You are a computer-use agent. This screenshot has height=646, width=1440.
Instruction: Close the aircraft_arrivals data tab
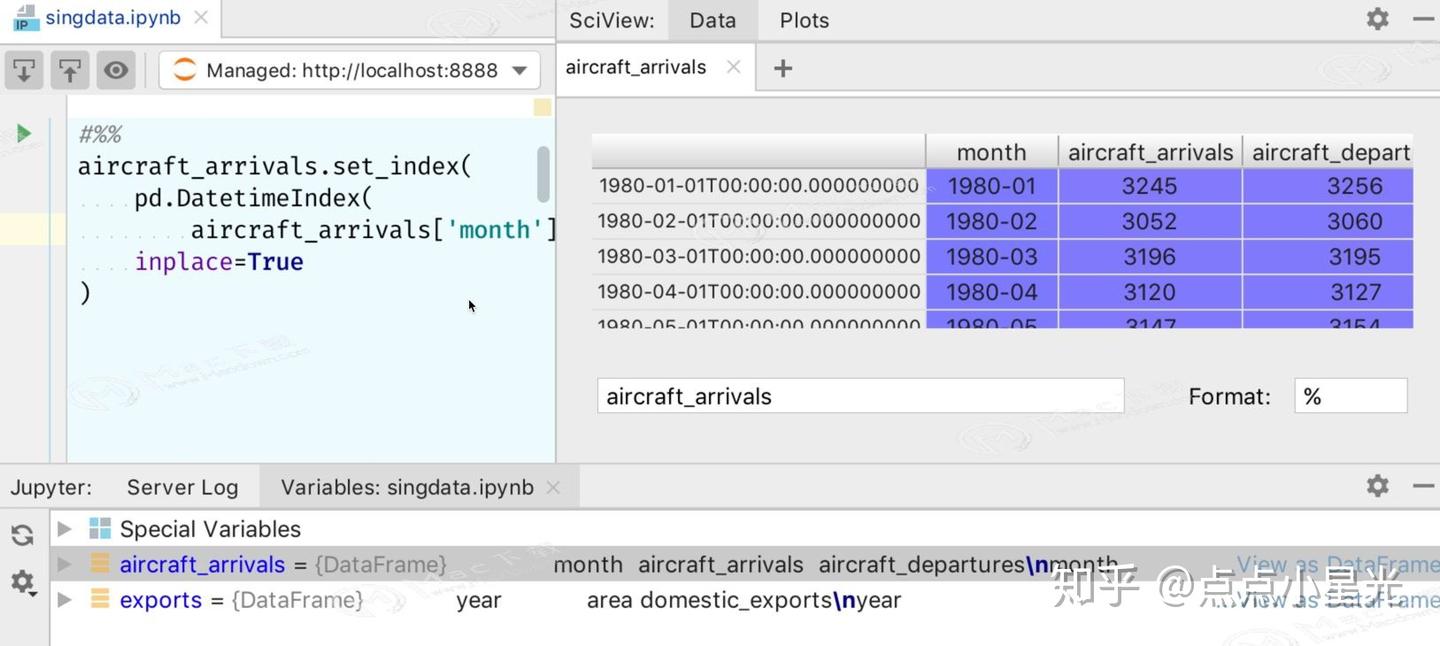click(733, 67)
